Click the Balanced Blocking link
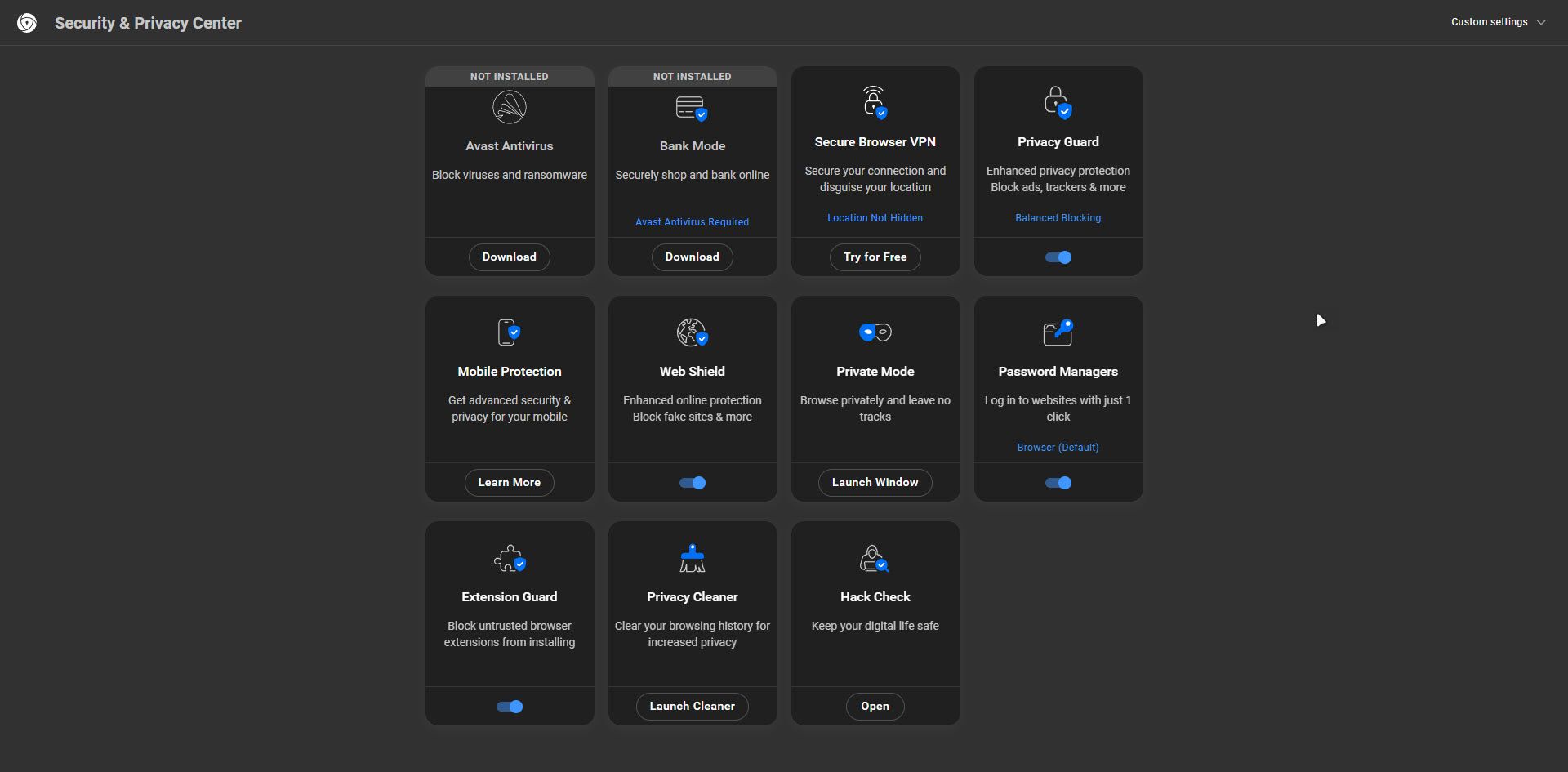The width and height of the screenshot is (1568, 772). [x=1058, y=218]
